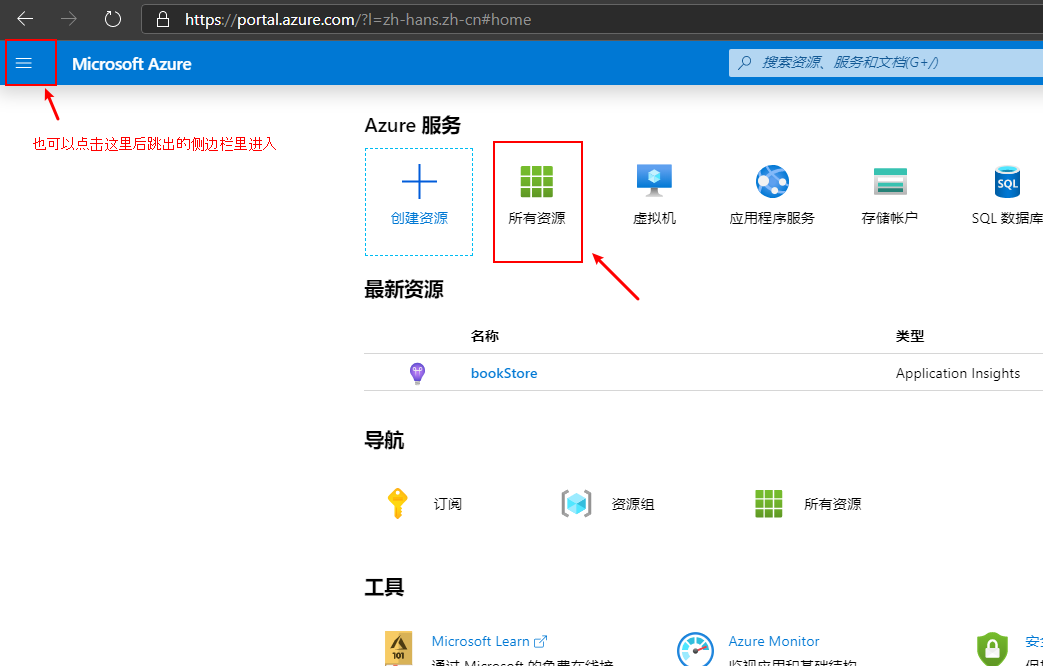Click the search magnifier icon

(745, 63)
